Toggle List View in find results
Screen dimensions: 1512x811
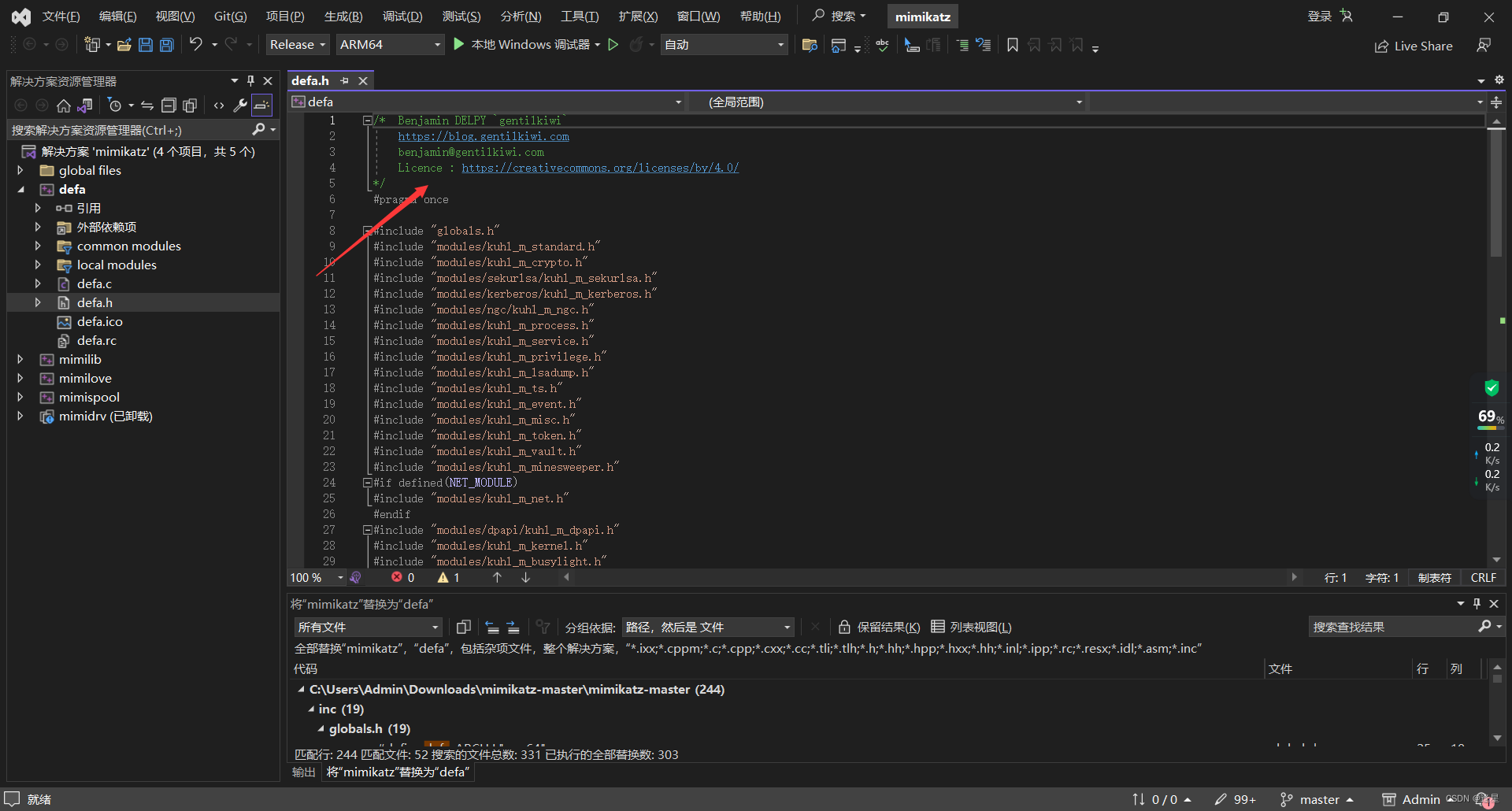(x=972, y=628)
